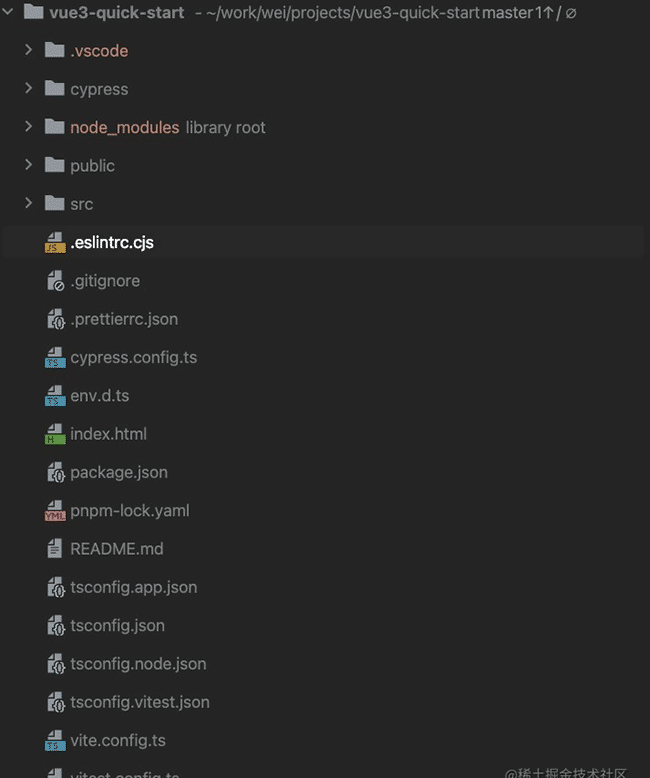650x778 pixels.
Task: Click the TypeScript icon beside vite.config.ts
Action: (x=55, y=741)
